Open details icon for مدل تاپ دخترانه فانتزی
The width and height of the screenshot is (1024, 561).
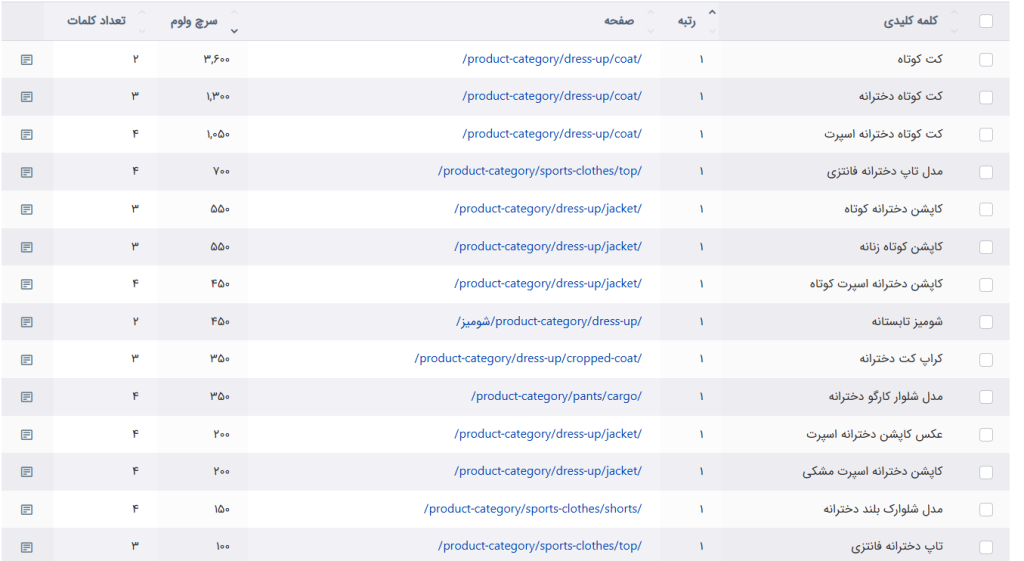click(27, 172)
